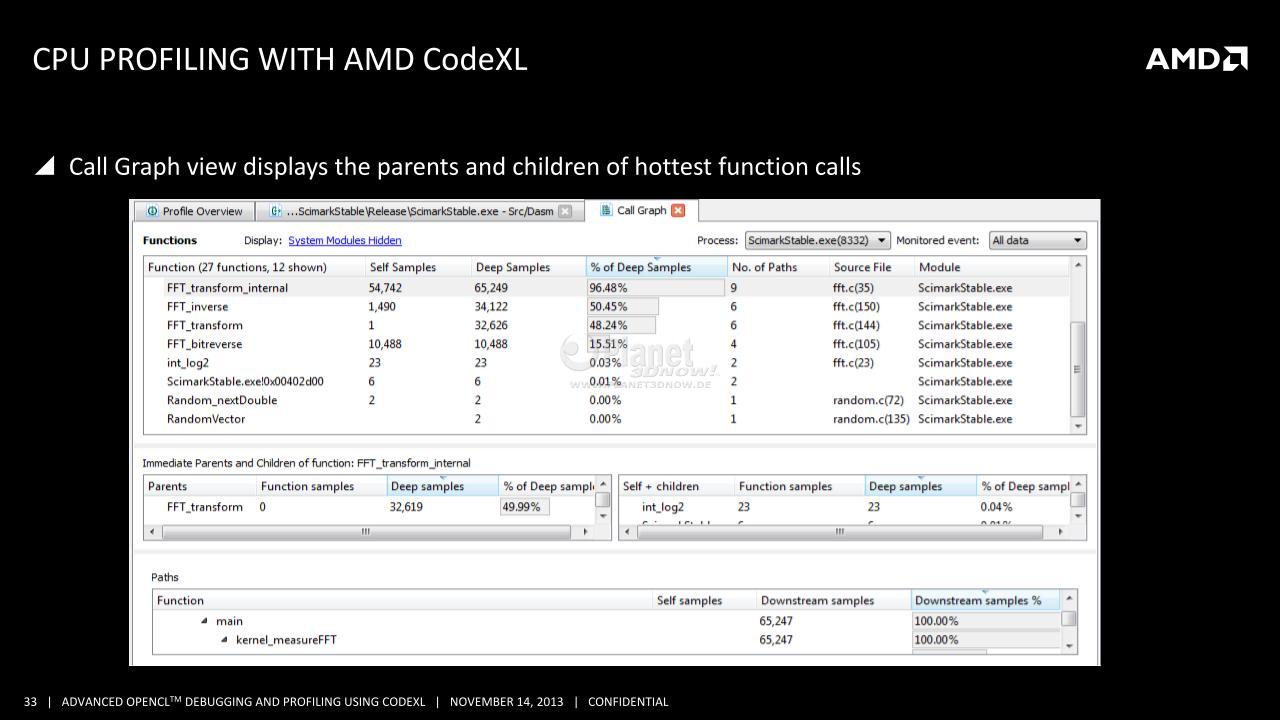This screenshot has height=720, width=1280.
Task: Sort Parents by Function samples
Action: coord(321,487)
